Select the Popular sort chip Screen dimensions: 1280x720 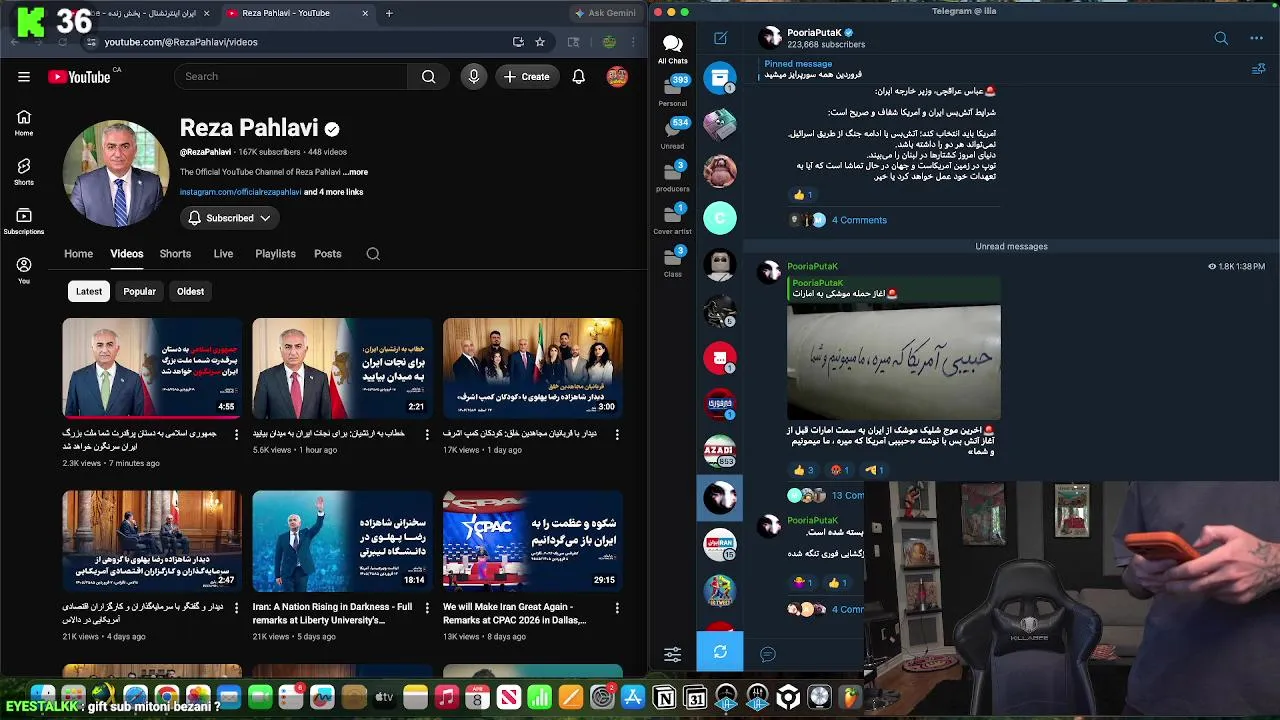(139, 291)
